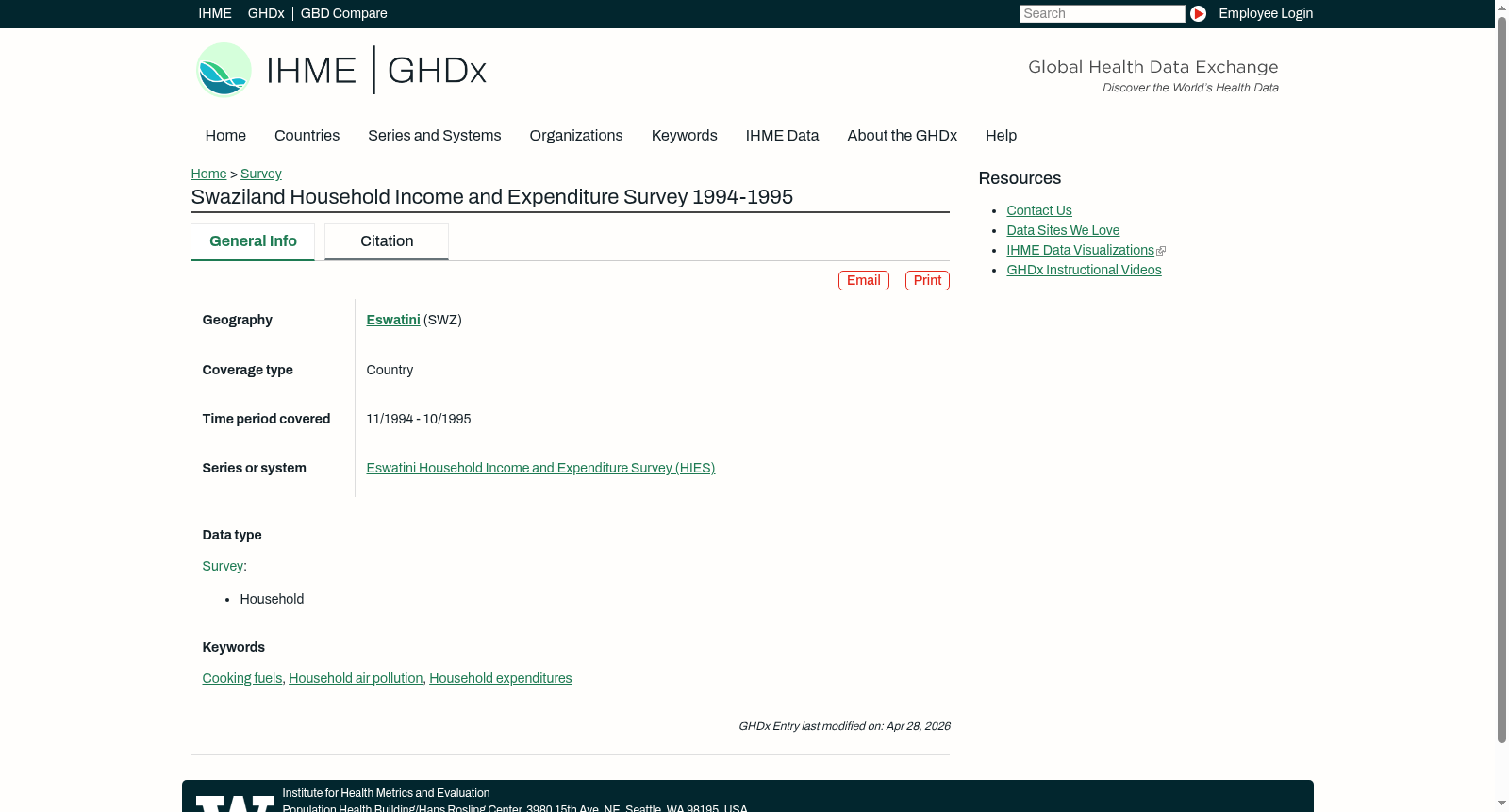
Task: Open Countries menu item
Action: coord(307,136)
